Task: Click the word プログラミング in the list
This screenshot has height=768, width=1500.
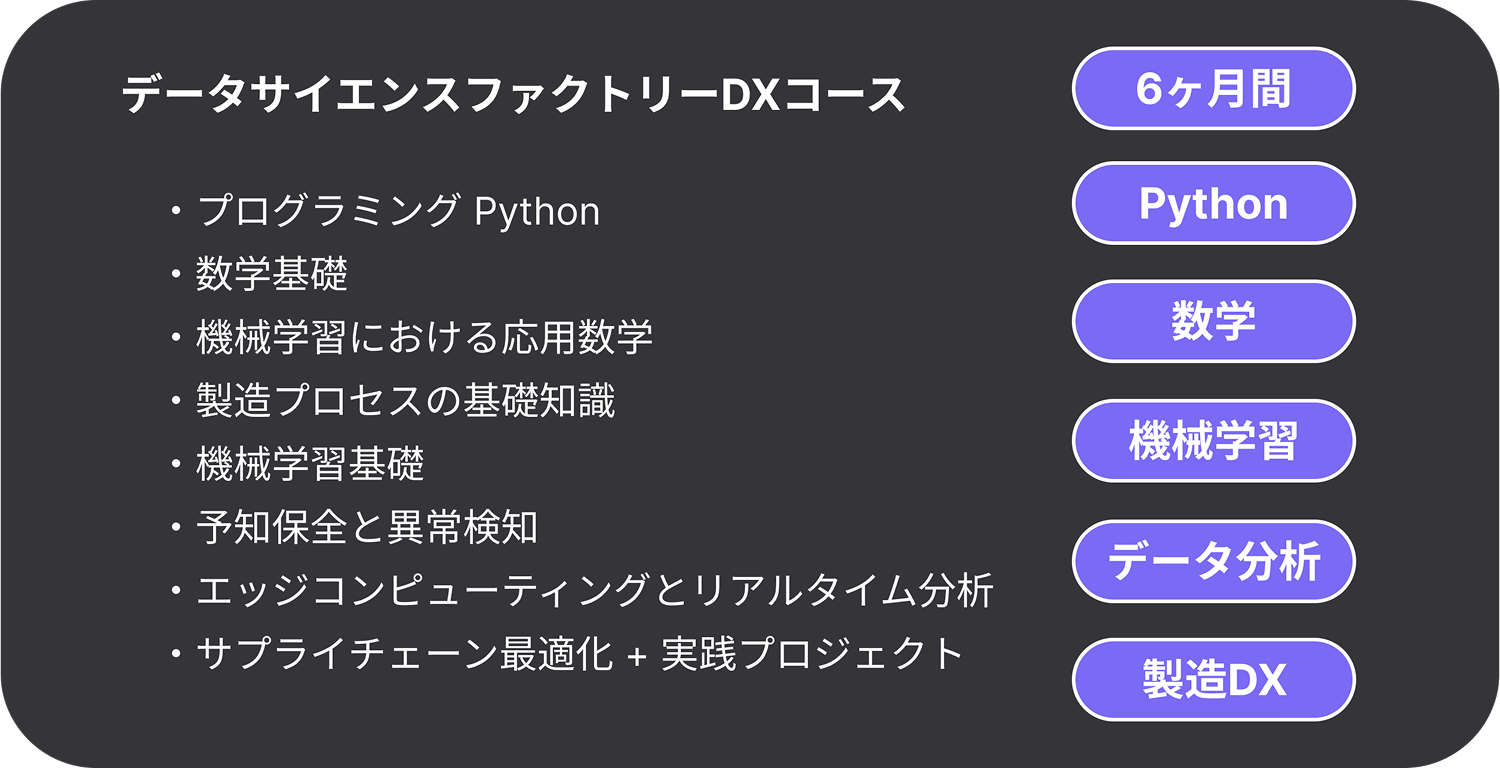Action: 328,212
